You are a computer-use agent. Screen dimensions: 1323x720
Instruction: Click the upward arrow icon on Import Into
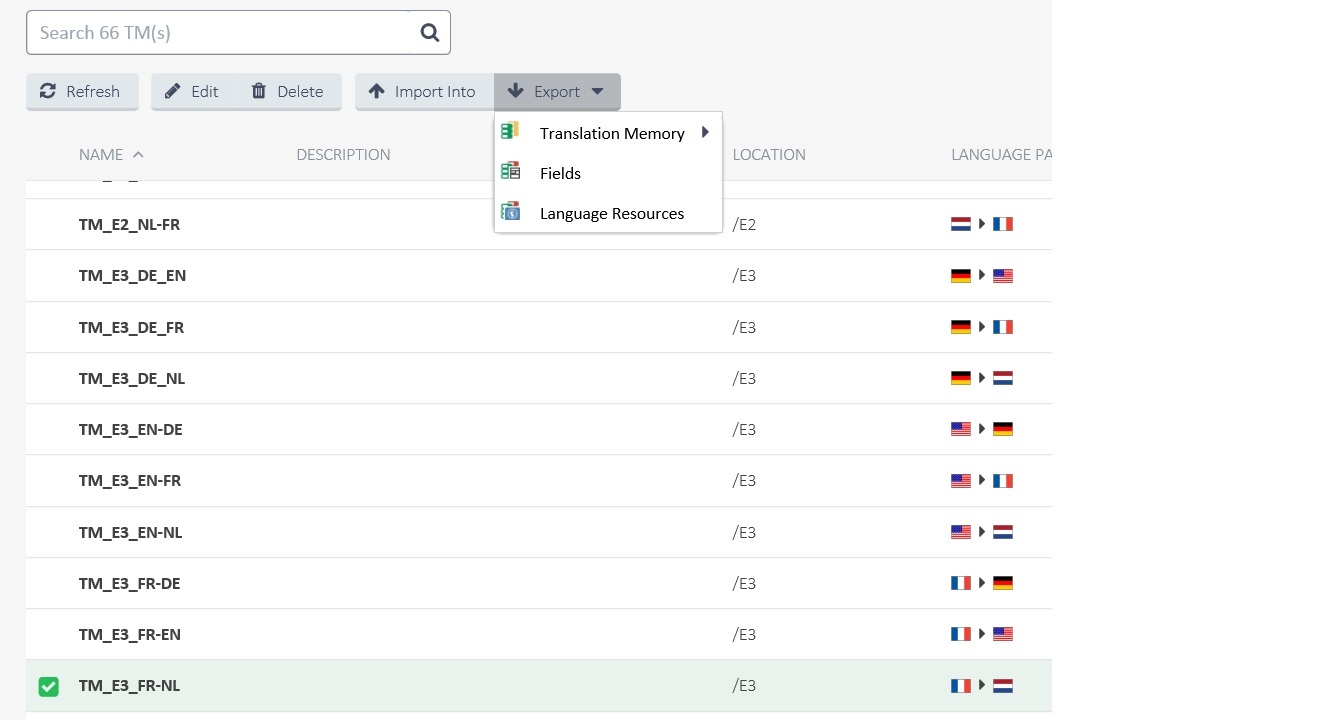coord(377,91)
